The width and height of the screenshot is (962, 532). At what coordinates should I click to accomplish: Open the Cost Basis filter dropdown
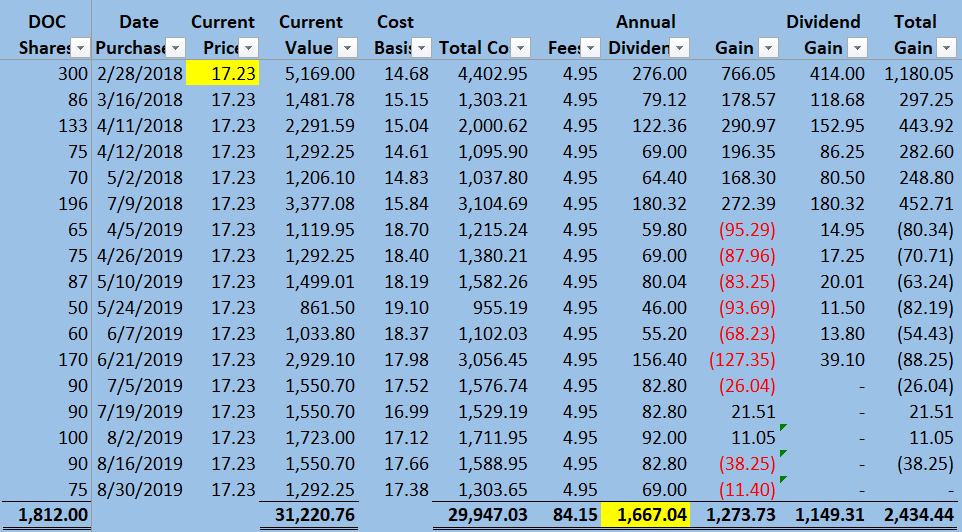pos(421,47)
